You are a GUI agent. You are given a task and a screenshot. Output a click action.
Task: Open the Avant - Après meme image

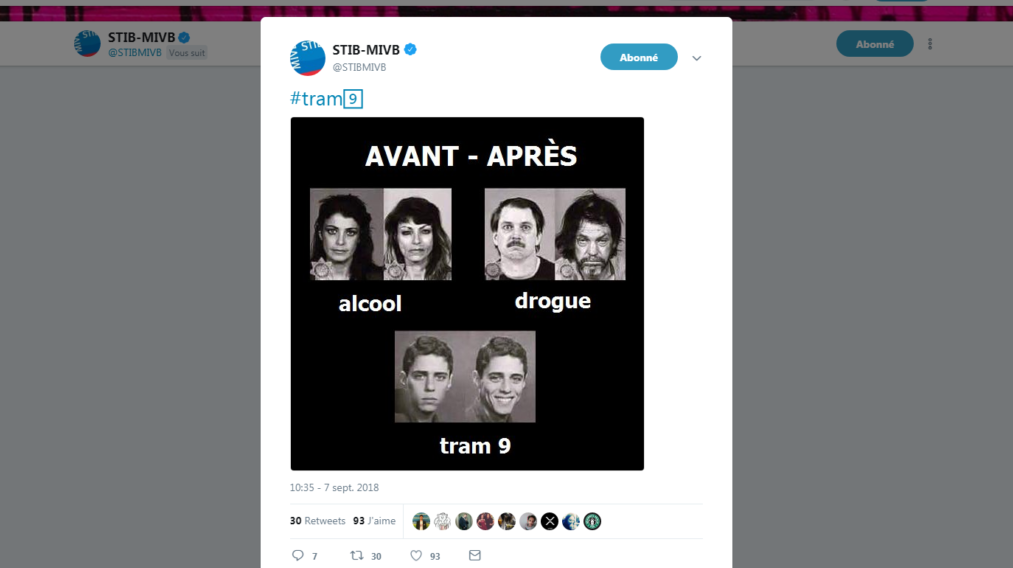click(x=467, y=293)
